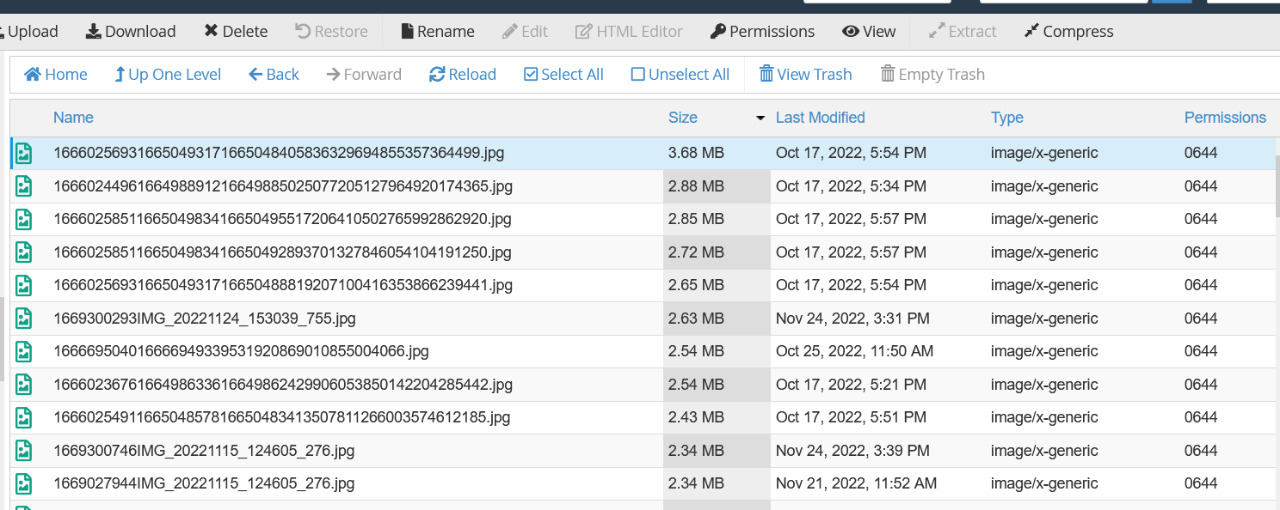Rename the selected file
Screen dimensions: 1280x510
coord(437,31)
